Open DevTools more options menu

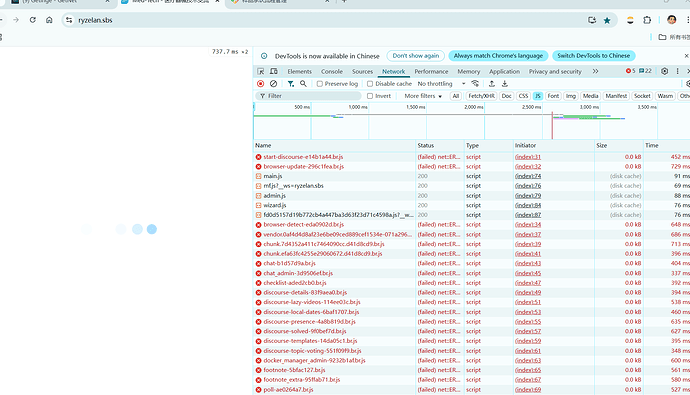(x=678, y=71)
